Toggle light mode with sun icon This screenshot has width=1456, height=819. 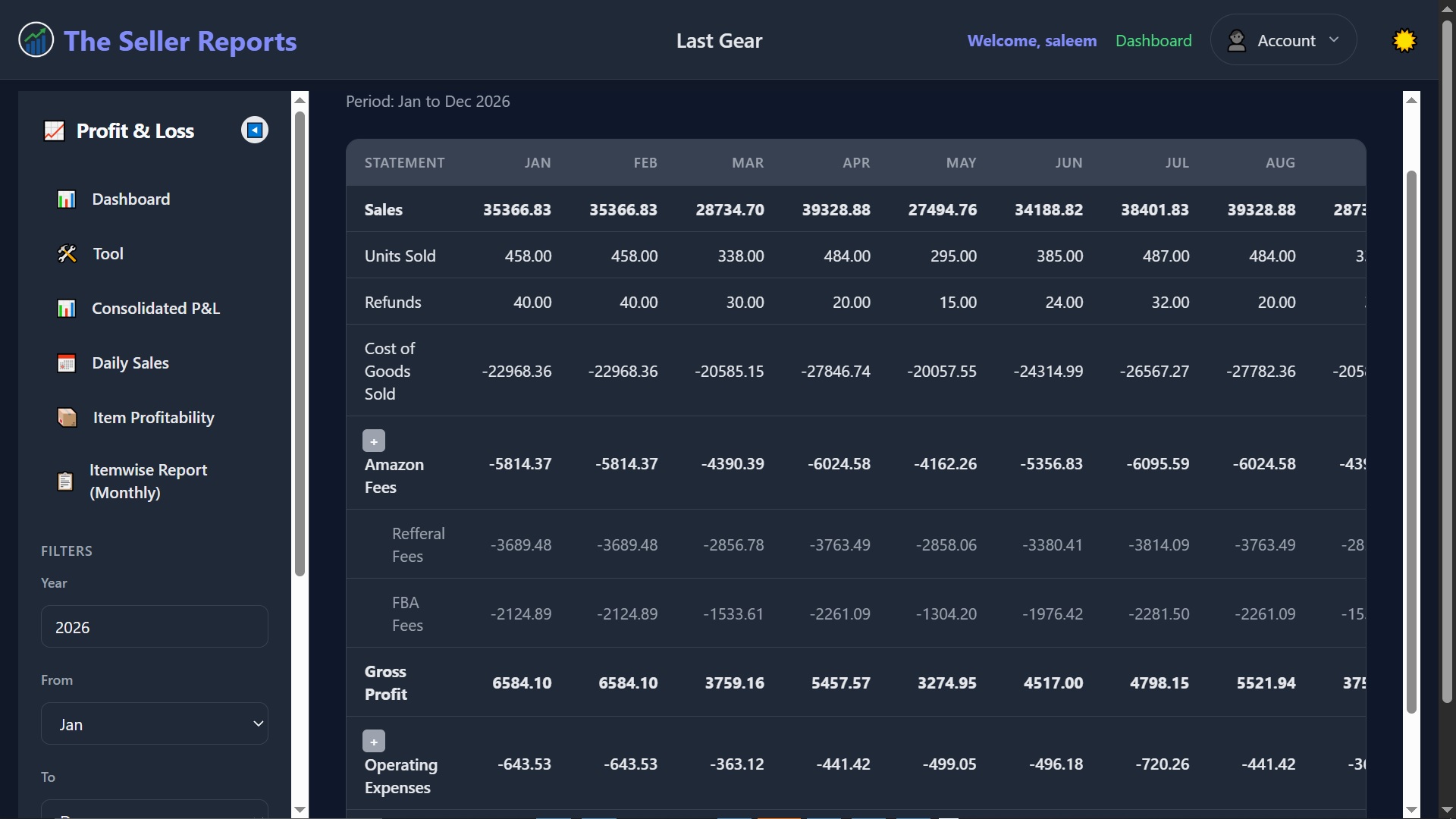pos(1404,40)
